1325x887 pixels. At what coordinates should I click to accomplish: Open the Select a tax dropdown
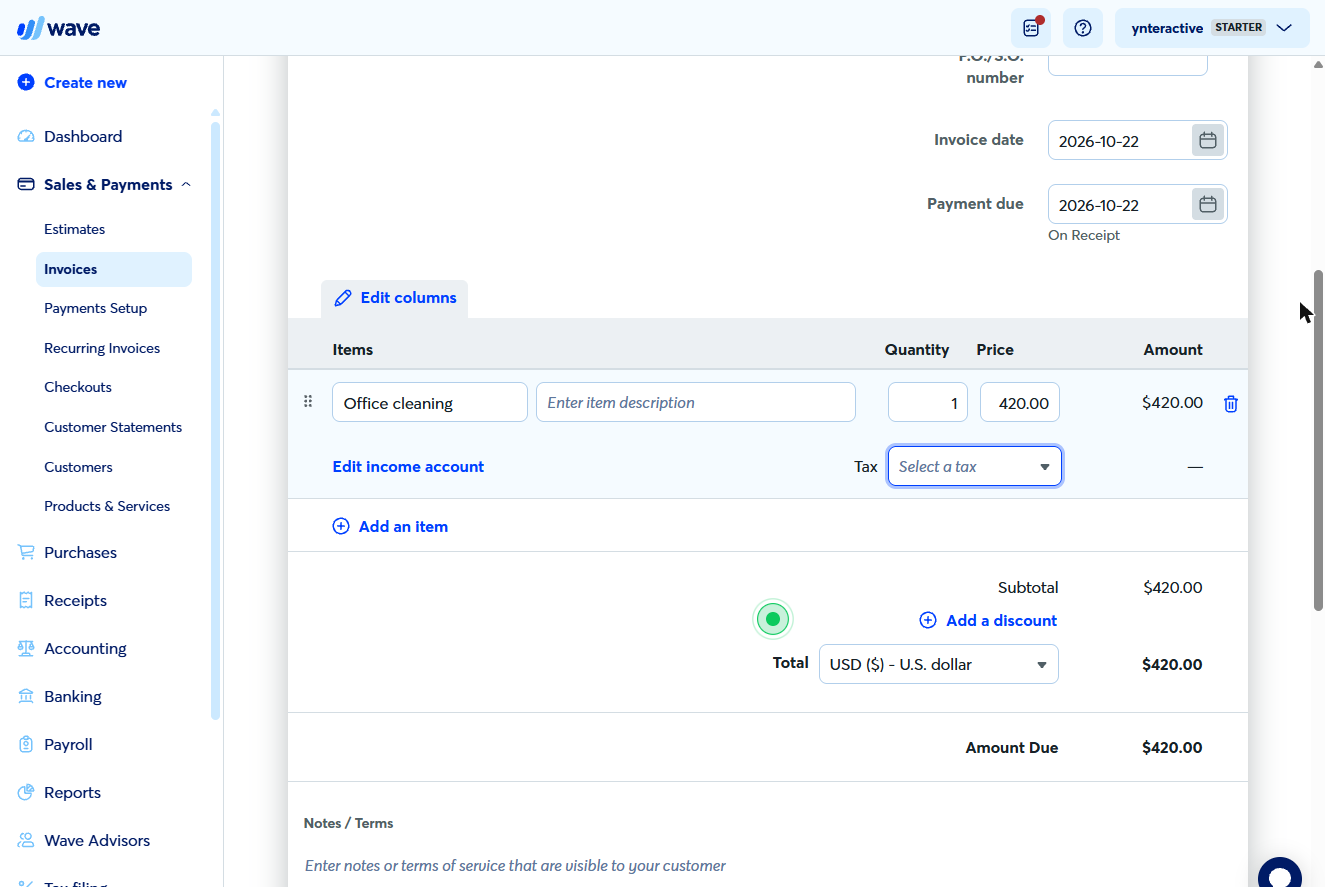(x=975, y=467)
